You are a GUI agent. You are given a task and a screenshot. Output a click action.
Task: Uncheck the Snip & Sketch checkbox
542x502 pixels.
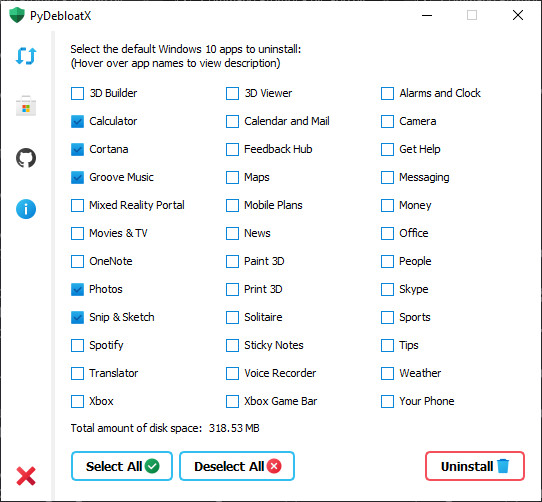tap(77, 317)
